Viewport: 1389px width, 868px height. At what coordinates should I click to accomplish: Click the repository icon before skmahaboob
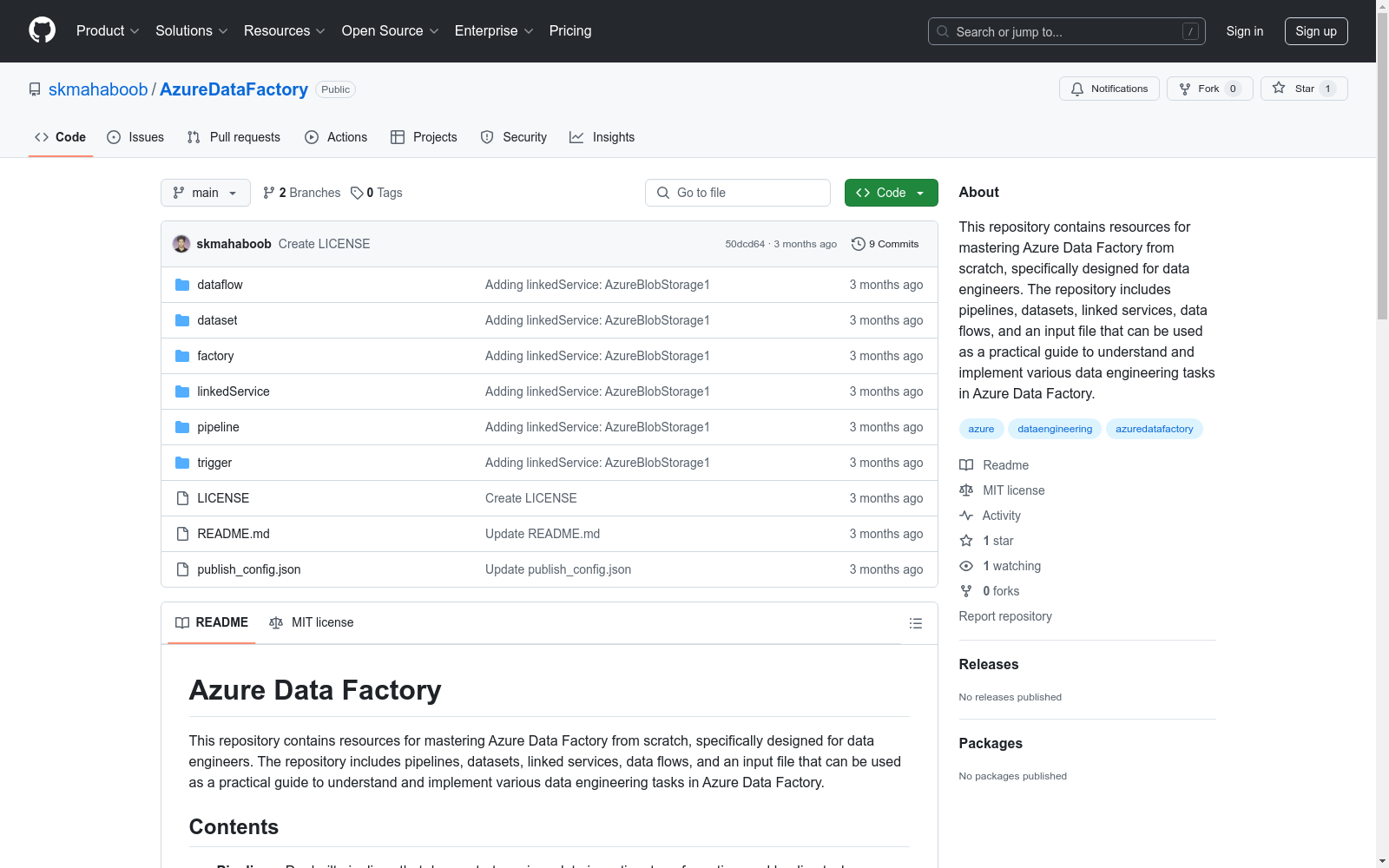tap(35, 89)
